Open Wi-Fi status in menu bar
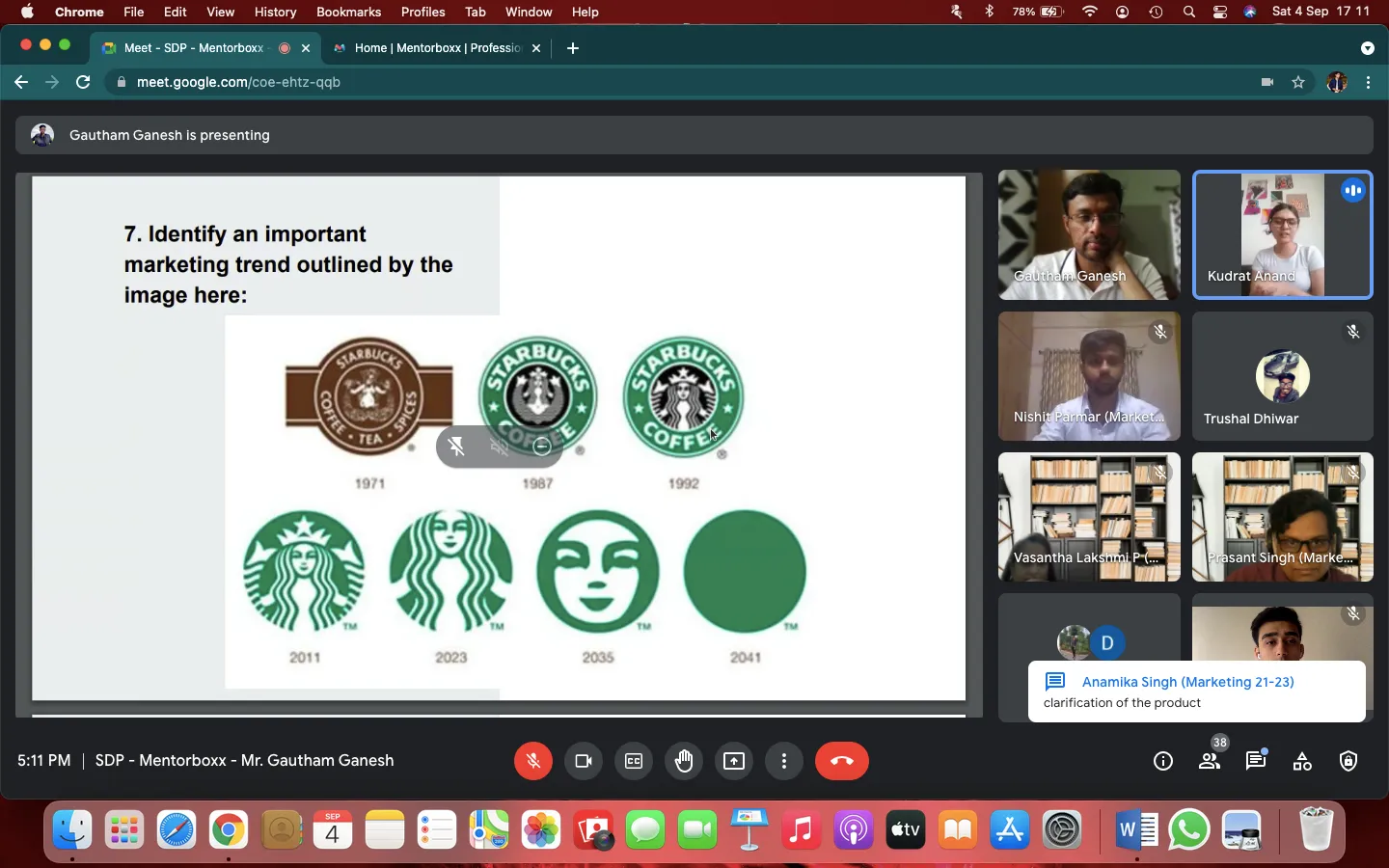This screenshot has width=1389, height=868. [1090, 12]
